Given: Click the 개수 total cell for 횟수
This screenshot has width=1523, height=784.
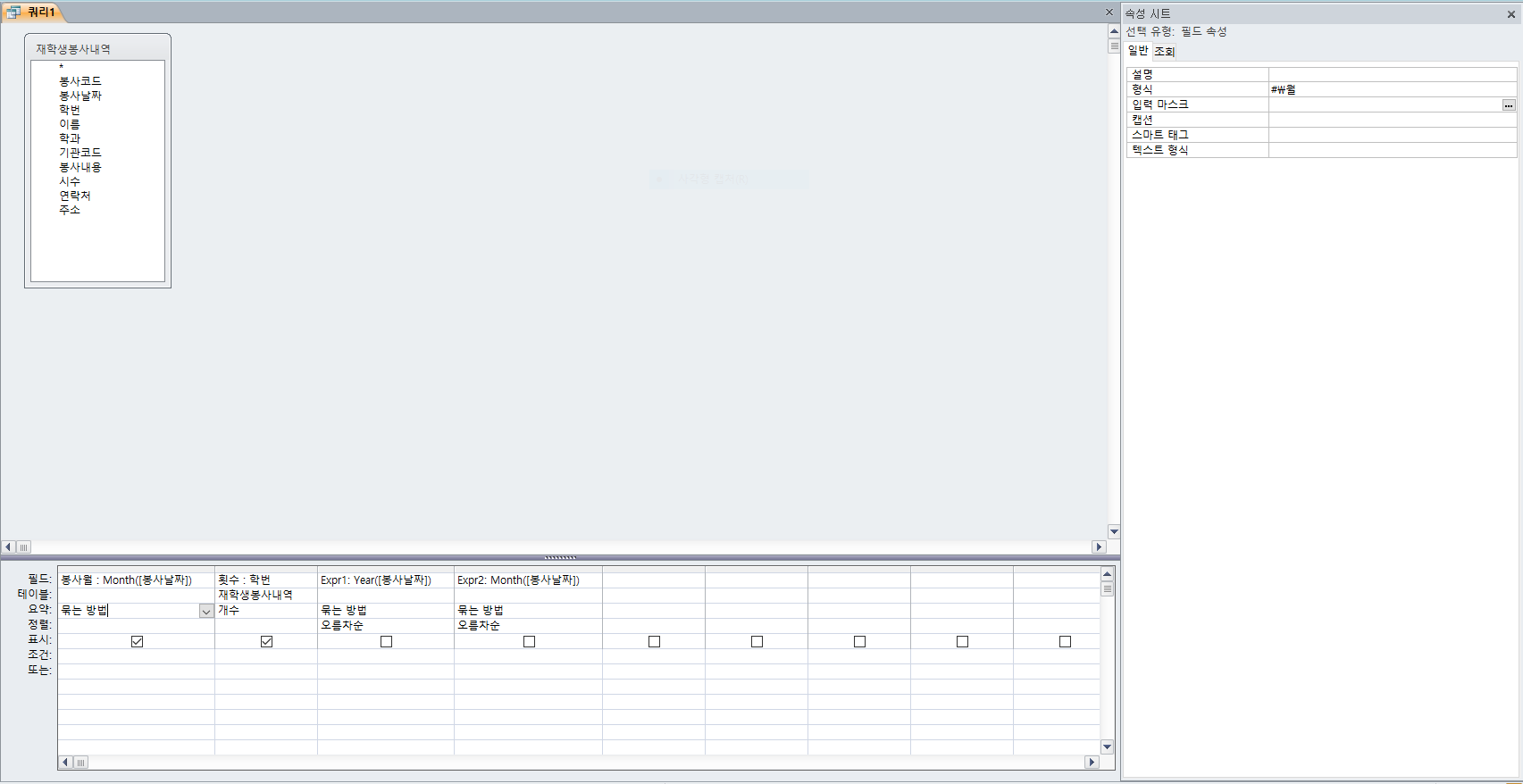Looking at the screenshot, I should pyautogui.click(x=265, y=610).
